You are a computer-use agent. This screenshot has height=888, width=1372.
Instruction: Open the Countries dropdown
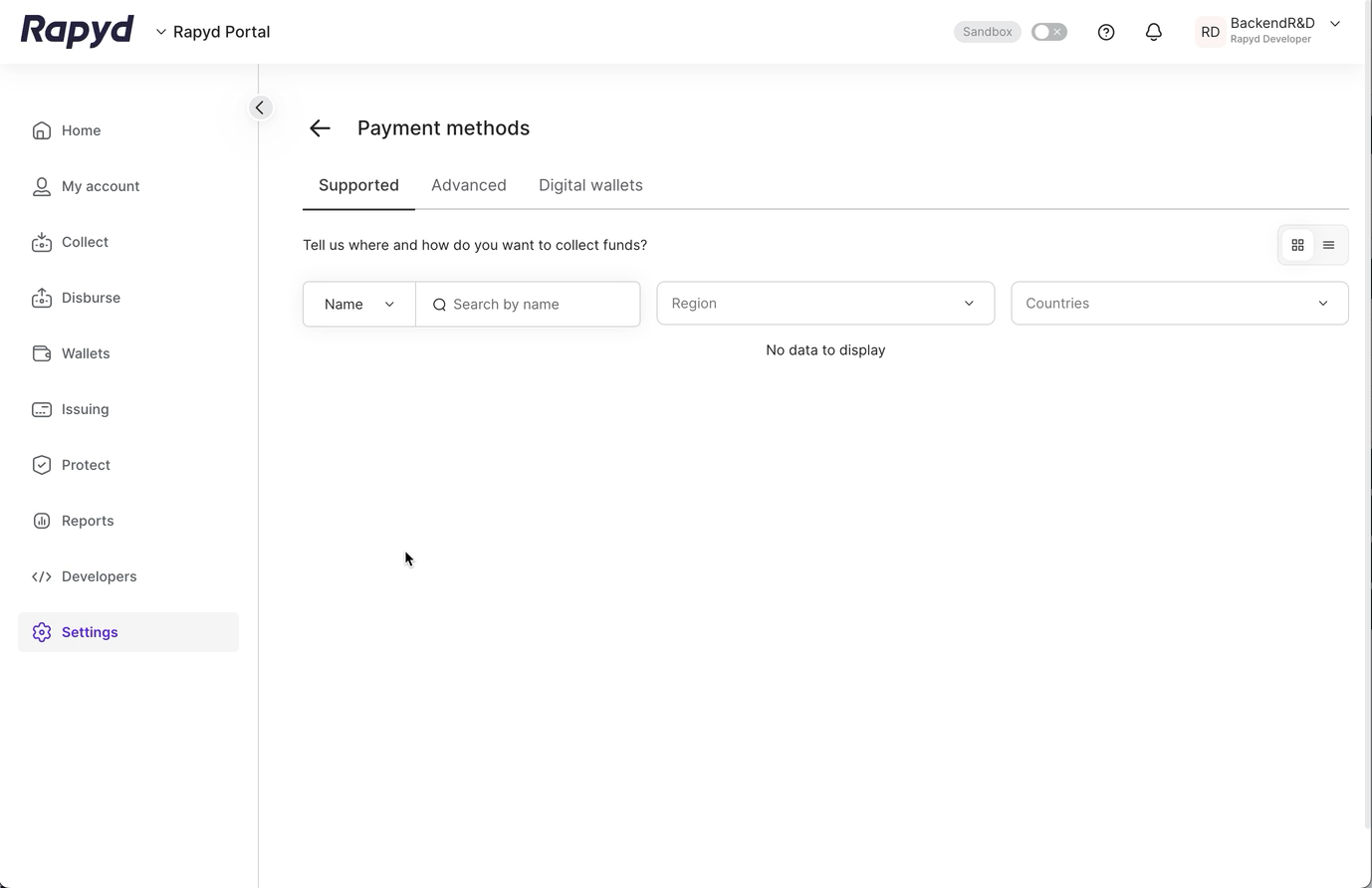point(1179,303)
